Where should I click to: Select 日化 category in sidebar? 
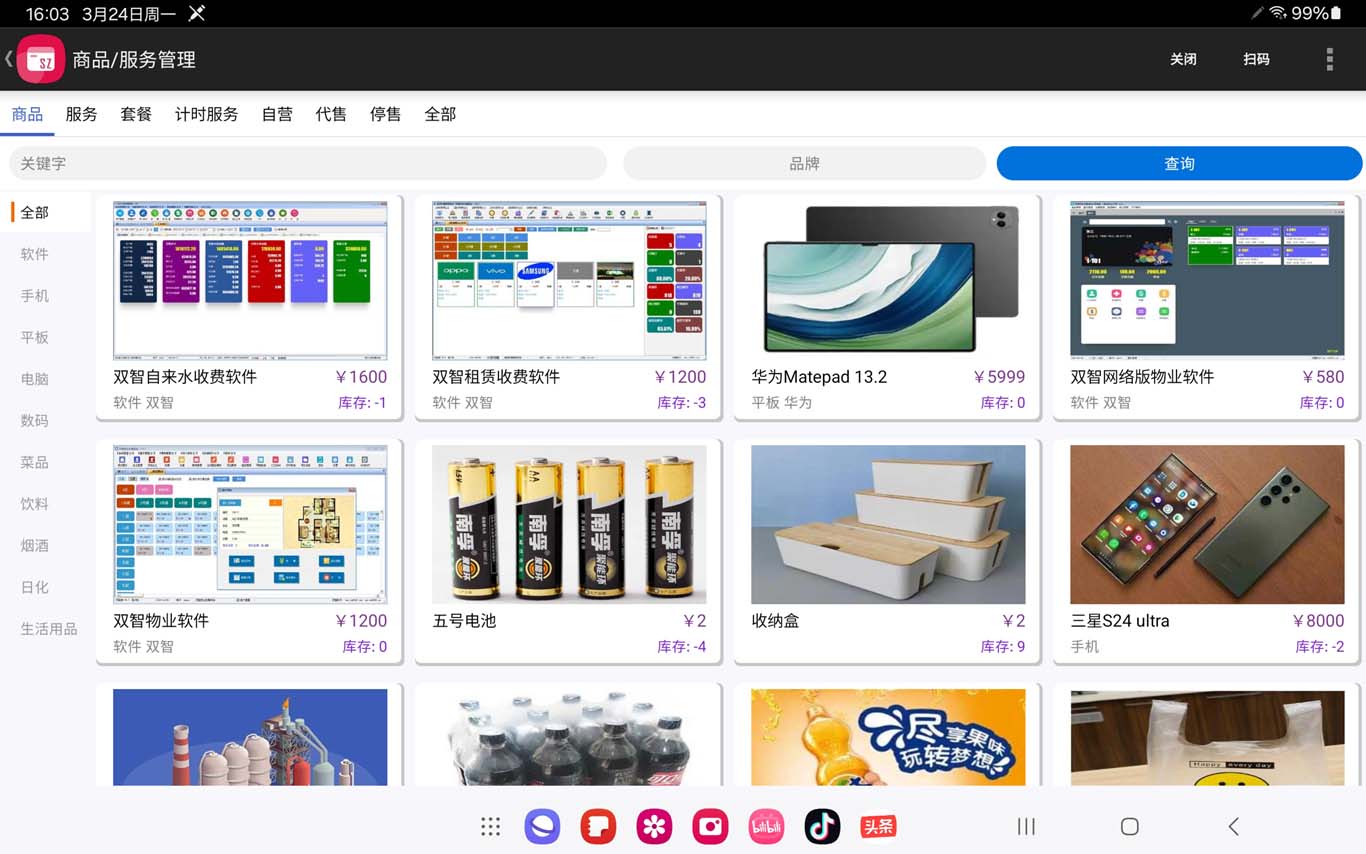pos(35,587)
